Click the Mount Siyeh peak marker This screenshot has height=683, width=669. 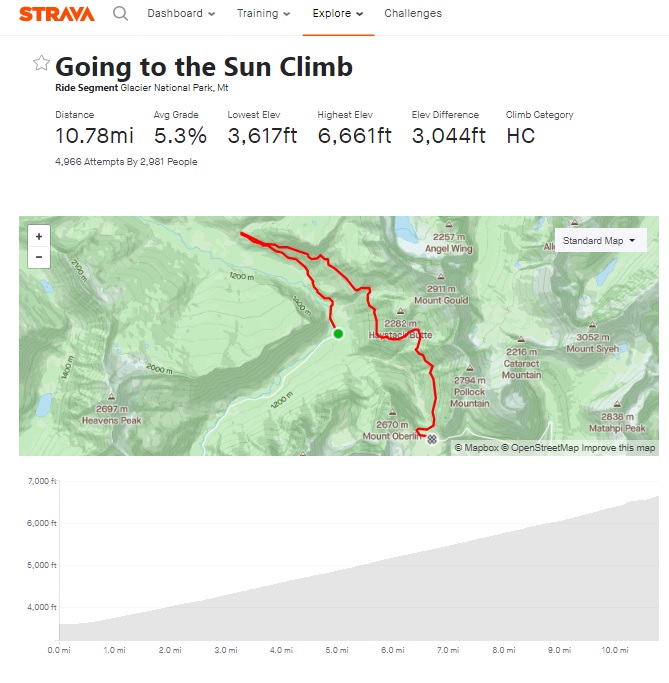[592, 325]
